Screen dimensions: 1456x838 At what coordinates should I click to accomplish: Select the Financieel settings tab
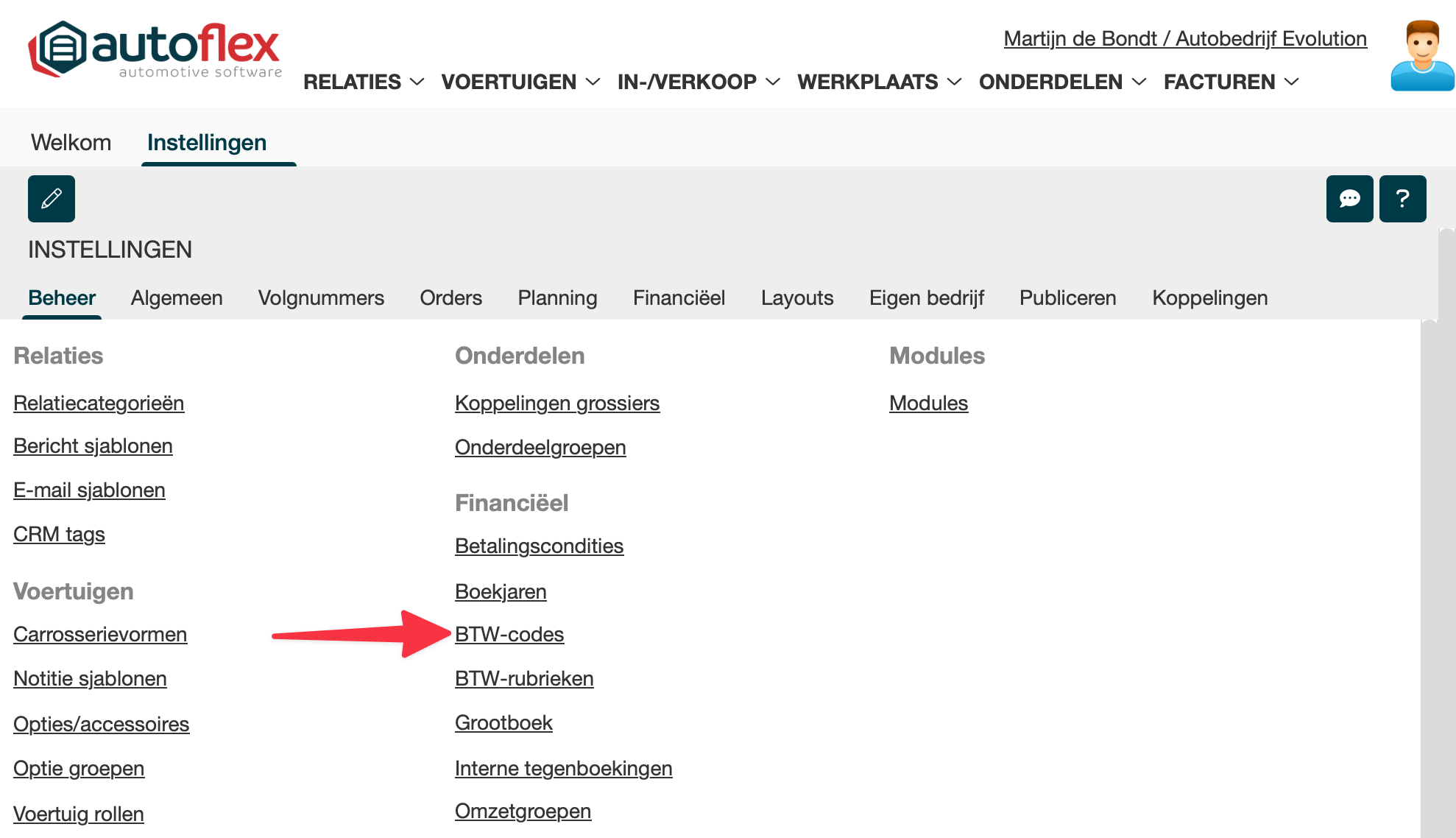point(679,297)
